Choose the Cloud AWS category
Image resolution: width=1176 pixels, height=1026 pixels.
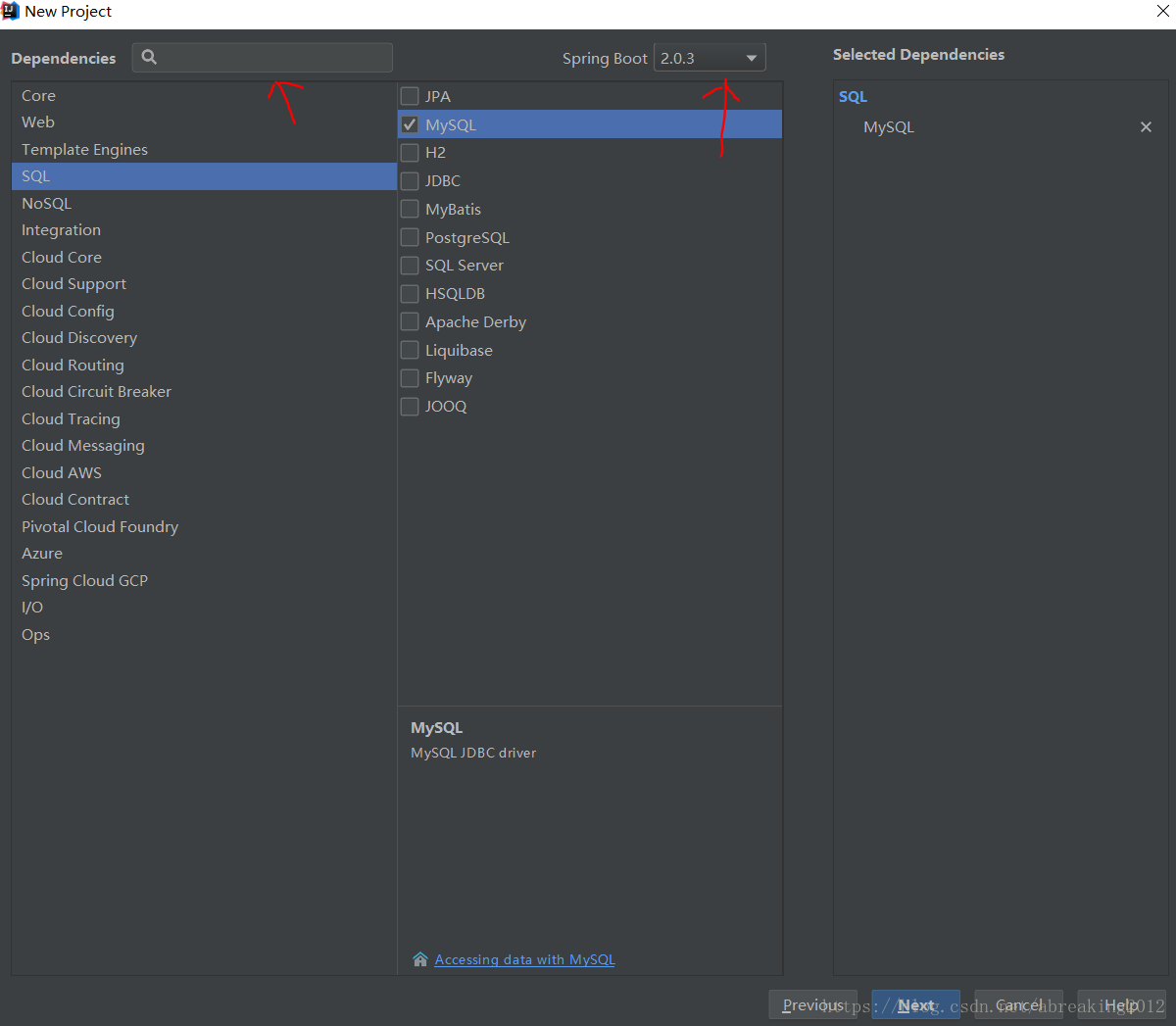[204, 472]
